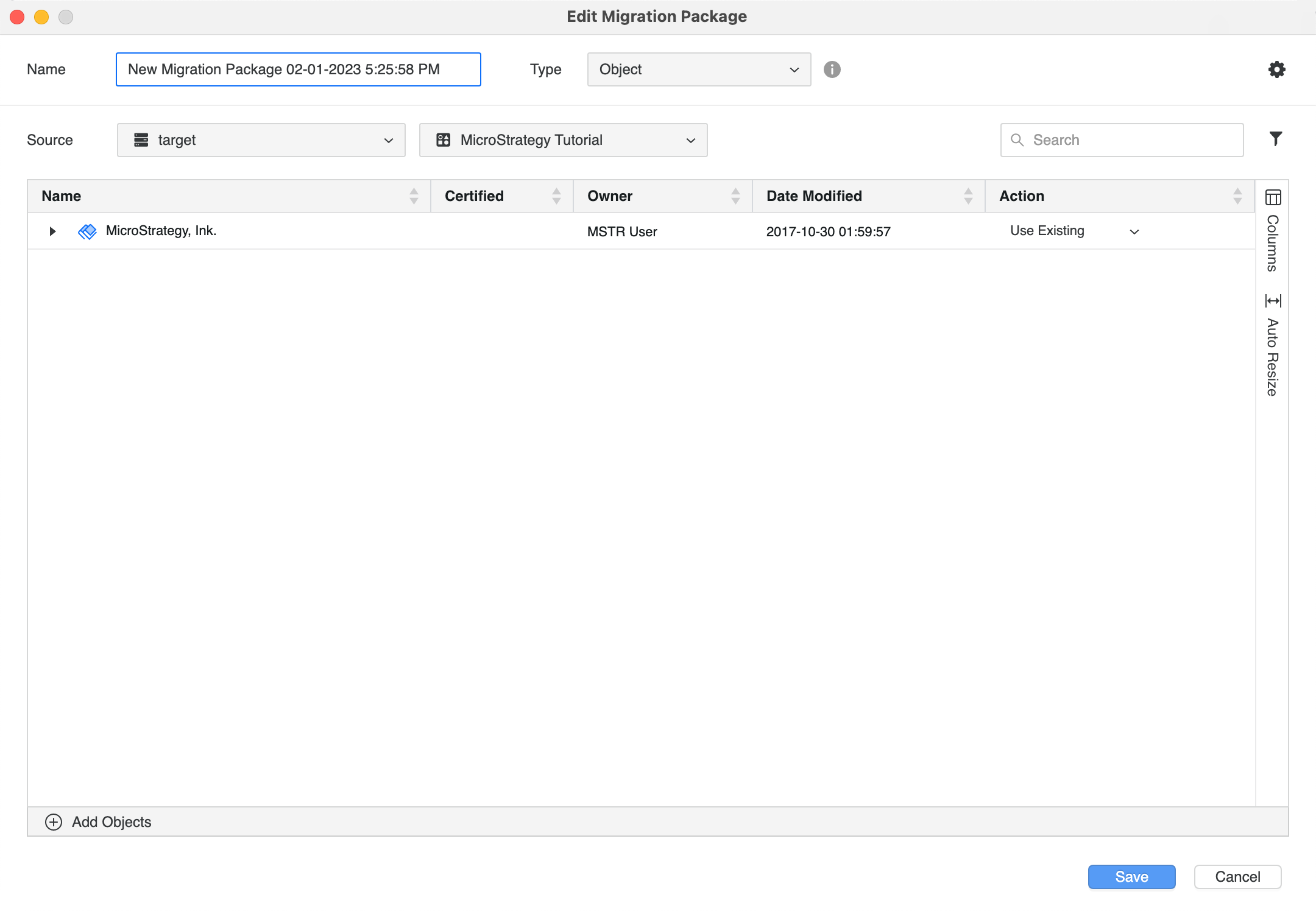Open the Columns panel icon
1316x911 pixels.
point(1273,197)
